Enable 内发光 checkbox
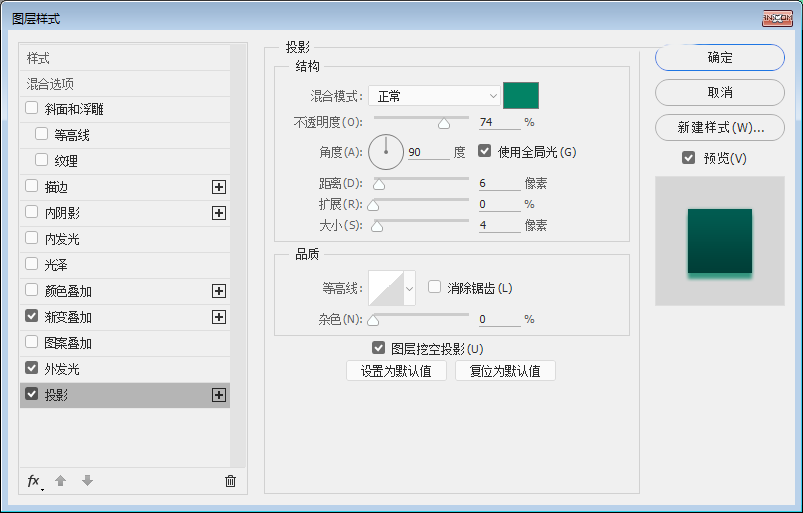This screenshot has width=803, height=513. [x=31, y=238]
